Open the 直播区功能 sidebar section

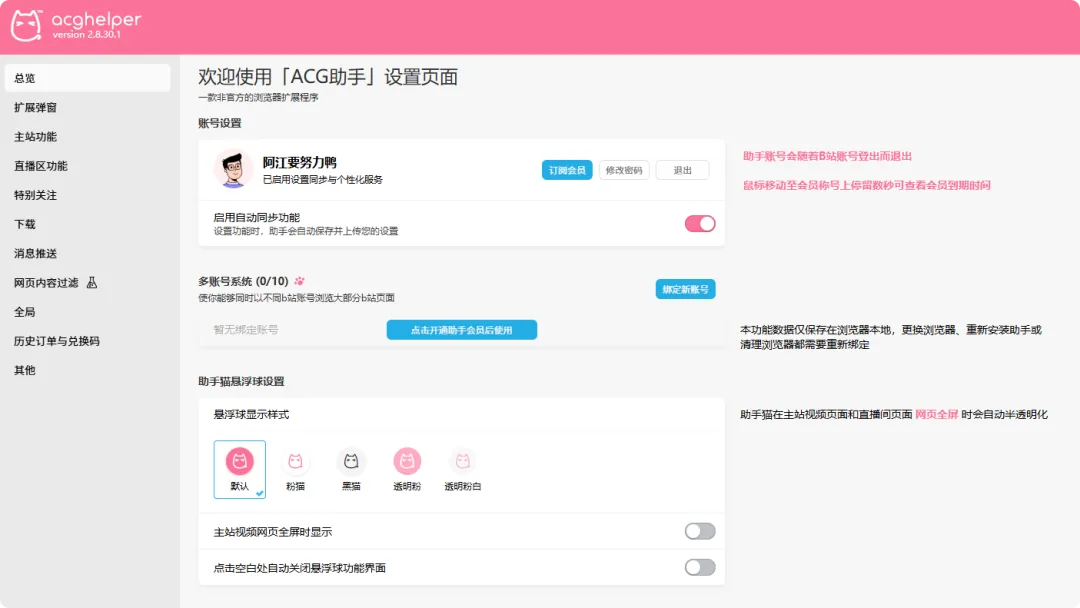(x=87, y=166)
